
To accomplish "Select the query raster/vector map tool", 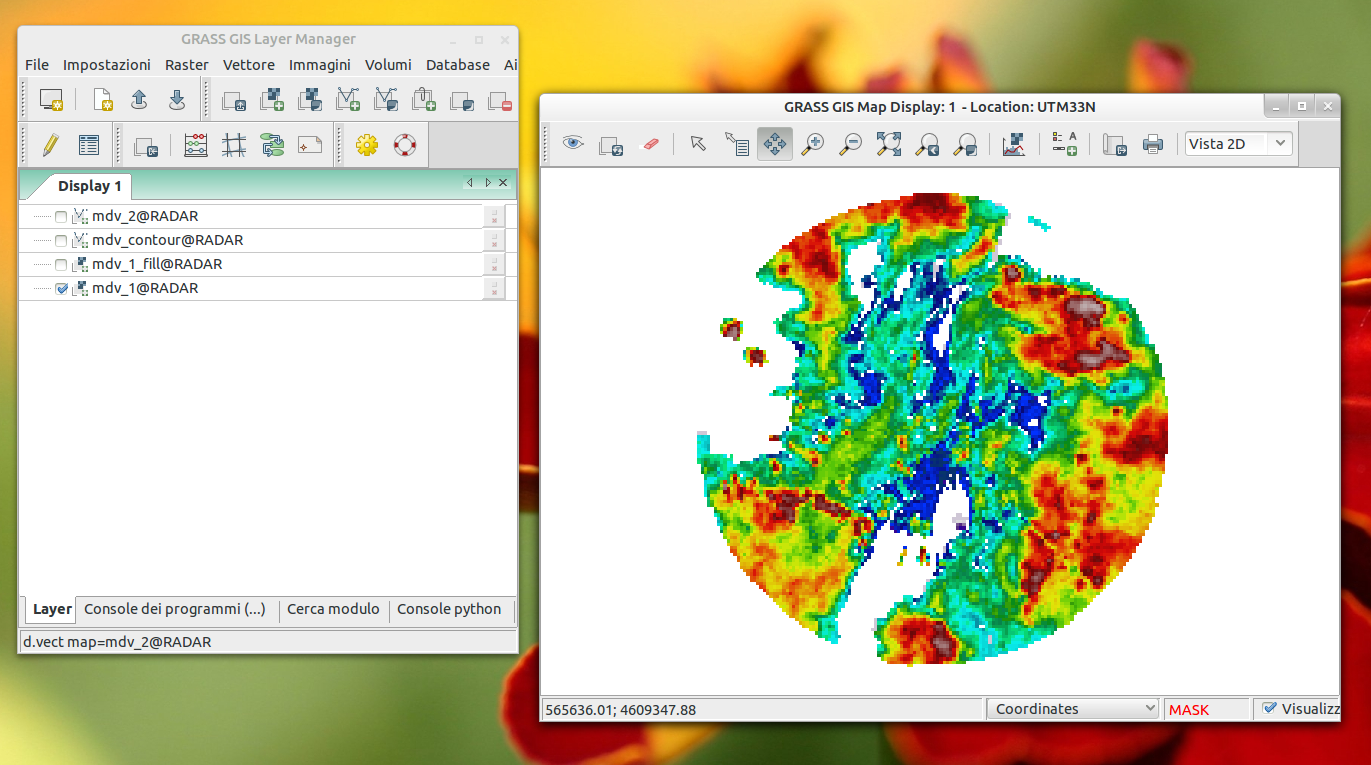I will coord(737,144).
